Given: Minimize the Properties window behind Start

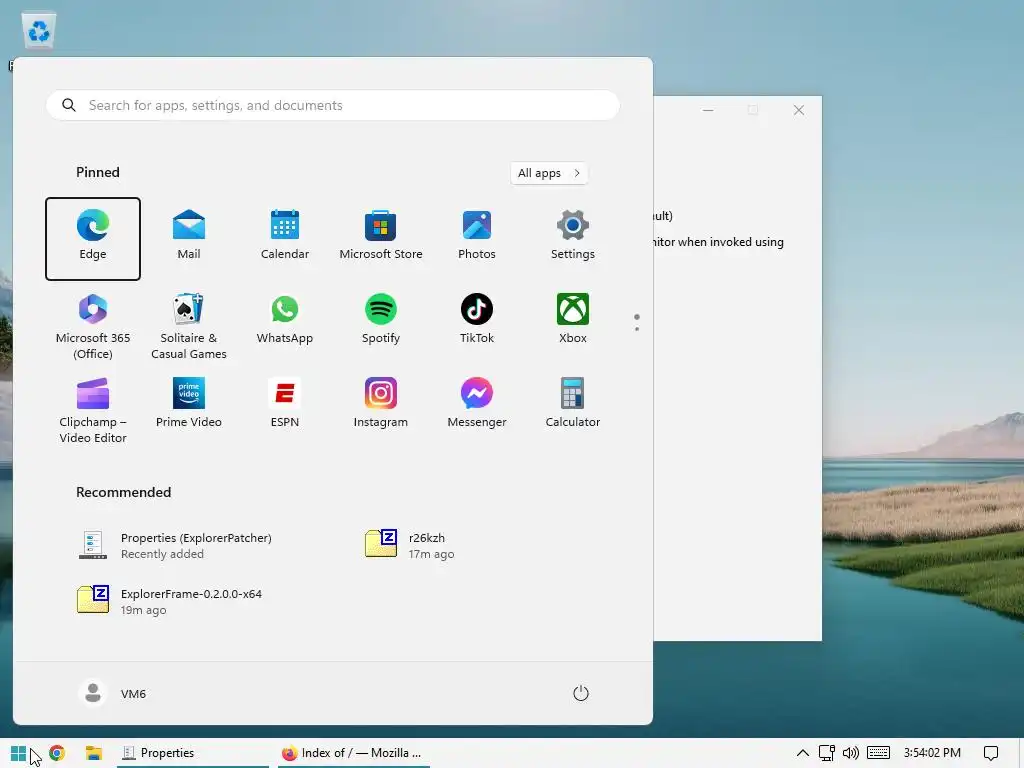Looking at the screenshot, I should 708,110.
